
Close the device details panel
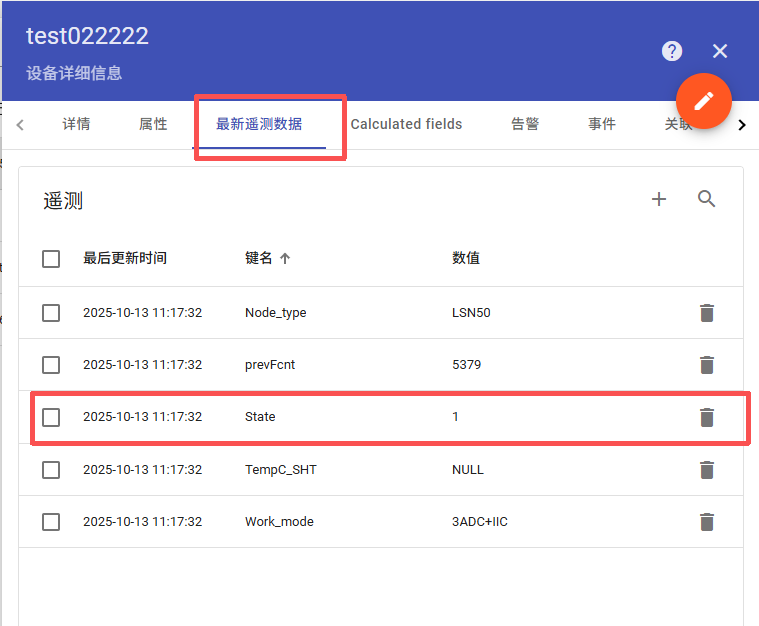pyautogui.click(x=720, y=51)
